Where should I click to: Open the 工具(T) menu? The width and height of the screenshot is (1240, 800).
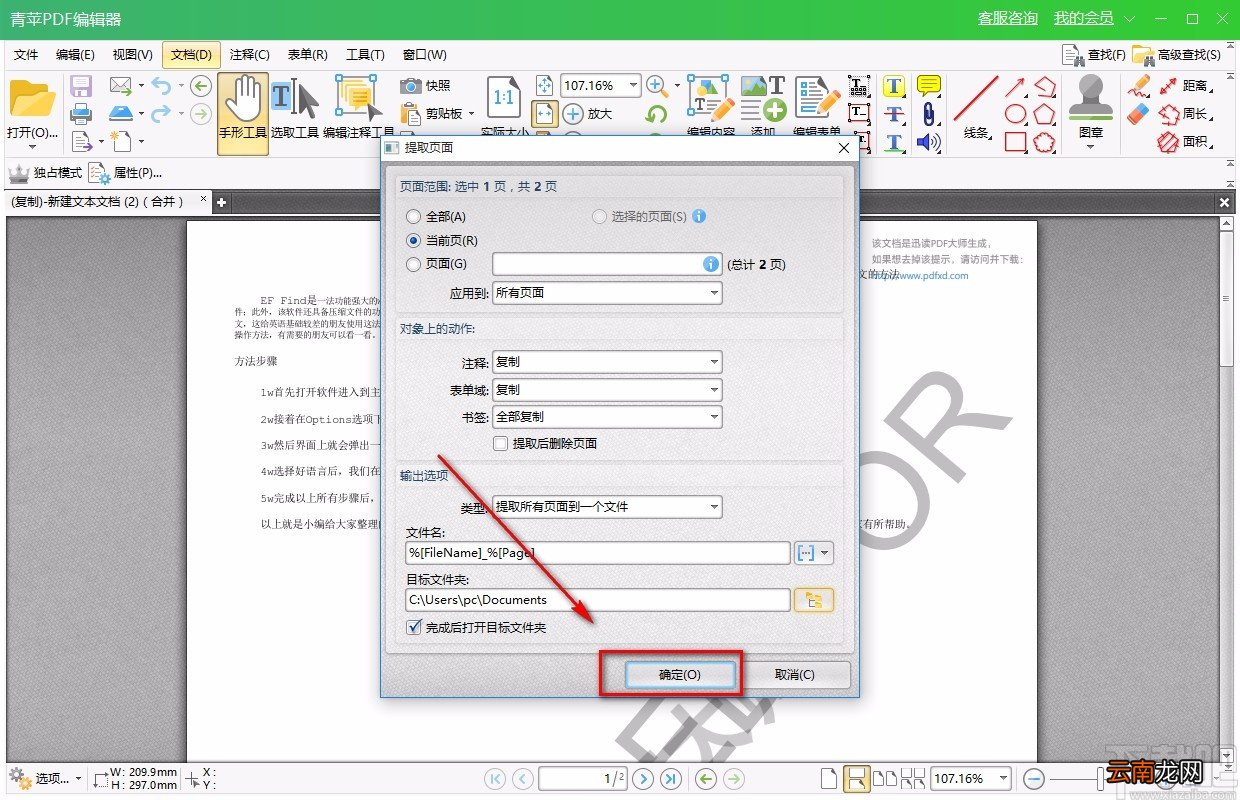point(365,55)
